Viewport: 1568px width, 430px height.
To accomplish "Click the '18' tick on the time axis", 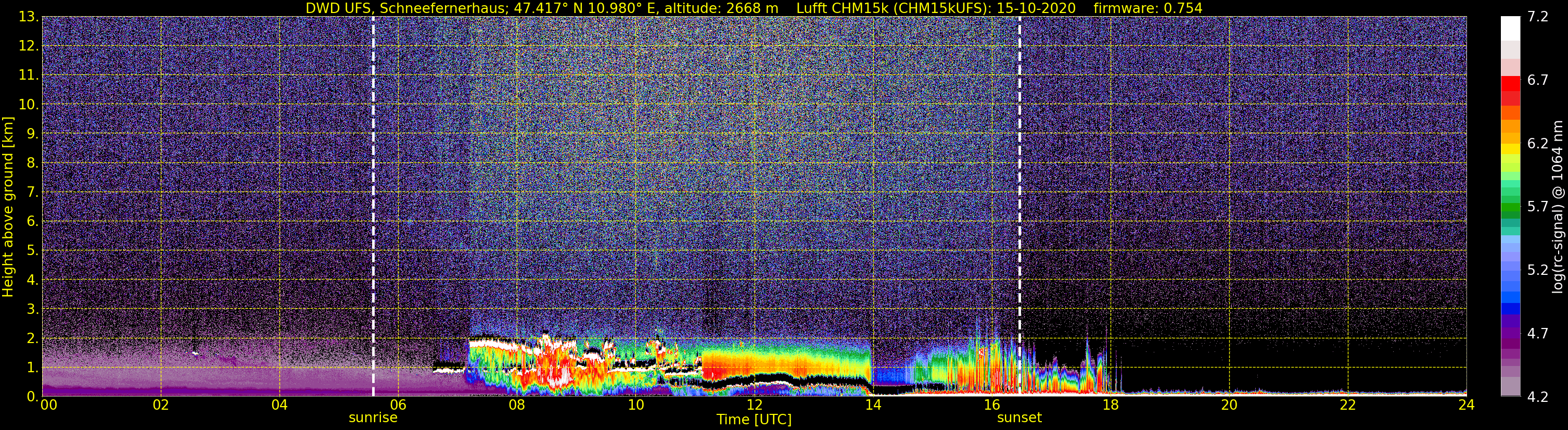I will click(1110, 405).
